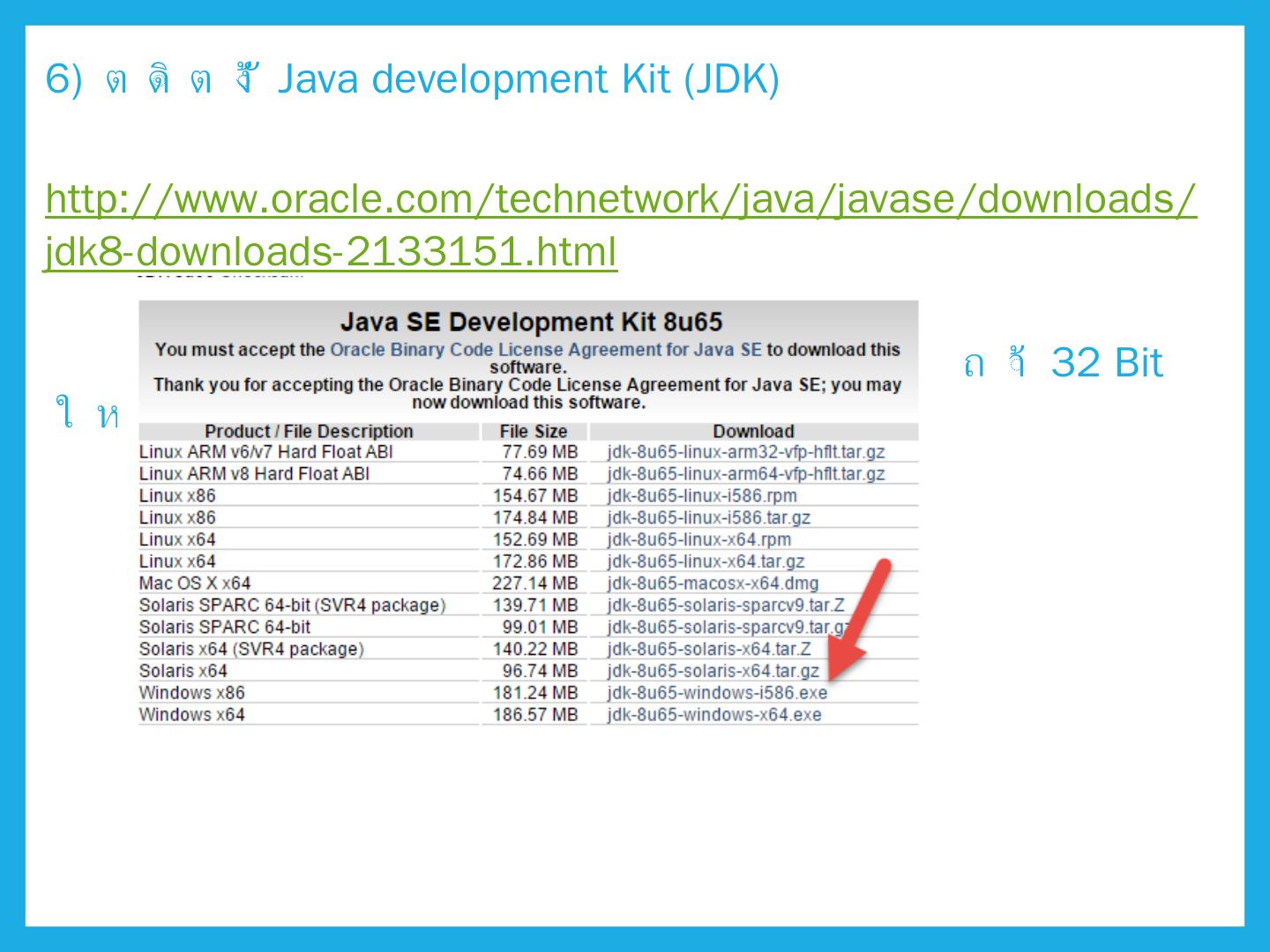Click the 'Windows x86' product row label
The width and height of the screenshot is (1270, 952).
click(191, 693)
